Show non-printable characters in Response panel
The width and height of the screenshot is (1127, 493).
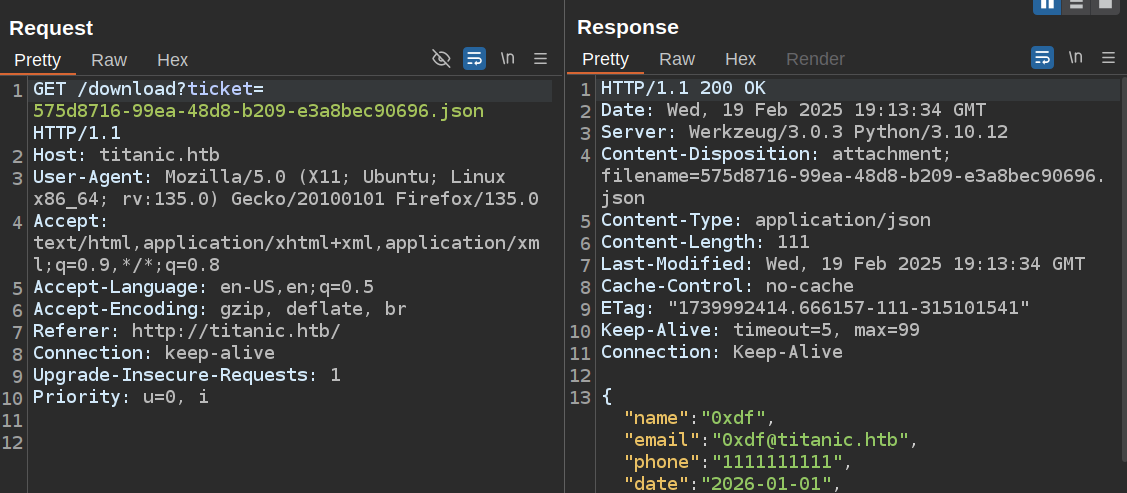coord(1076,58)
